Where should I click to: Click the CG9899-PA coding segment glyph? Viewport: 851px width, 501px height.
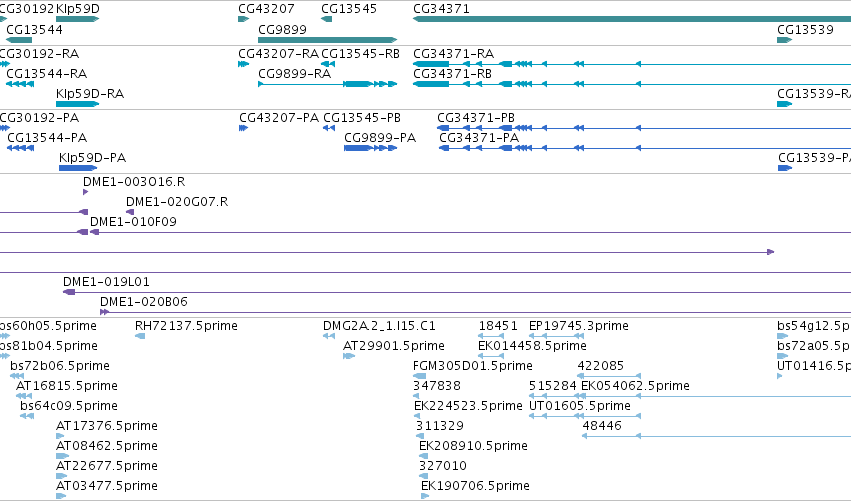pos(371,148)
